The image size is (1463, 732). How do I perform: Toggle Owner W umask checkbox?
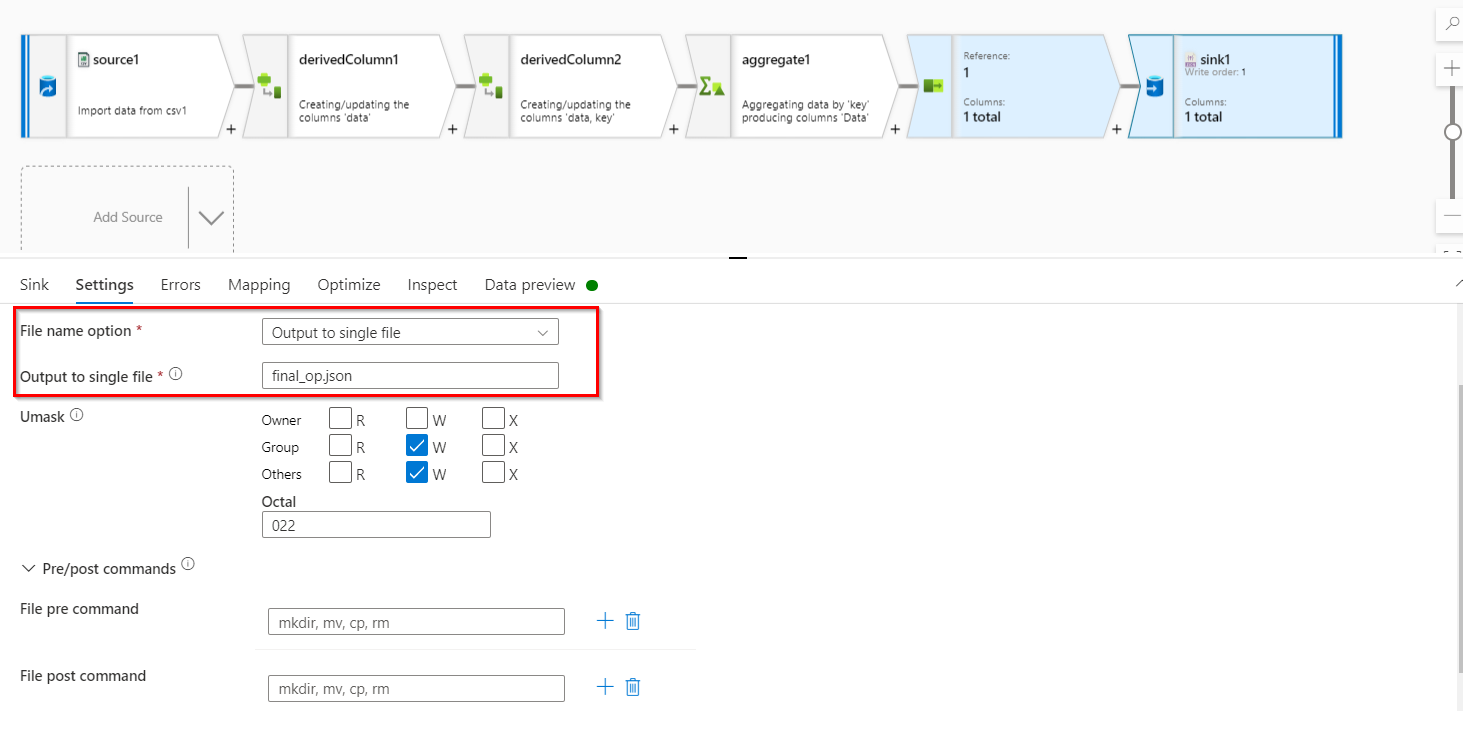[417, 418]
